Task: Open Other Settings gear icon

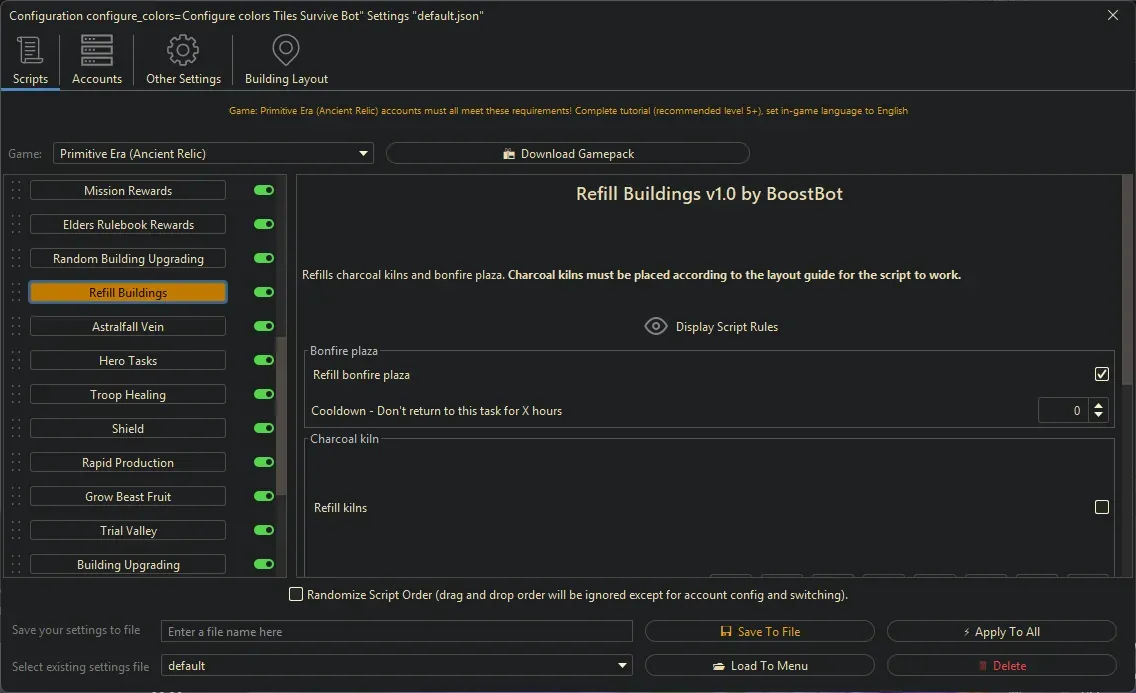Action: point(183,51)
